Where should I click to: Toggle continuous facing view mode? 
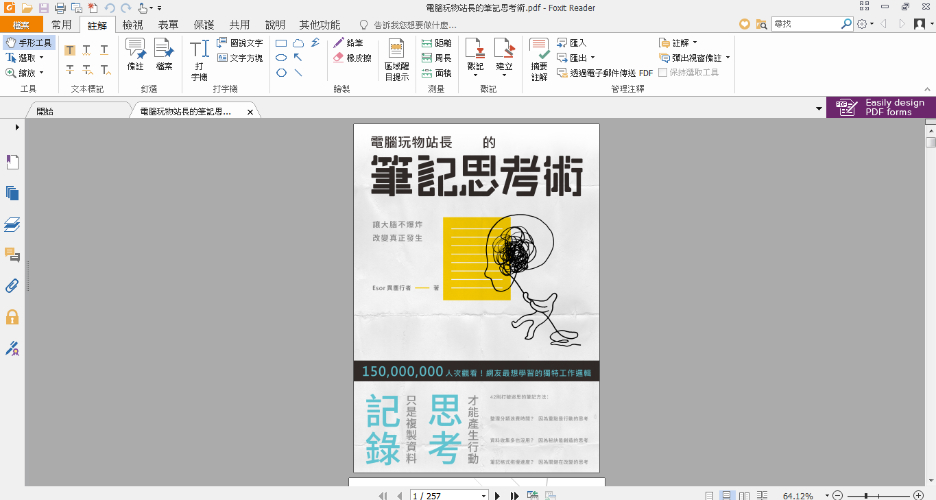pyautogui.click(x=762, y=496)
